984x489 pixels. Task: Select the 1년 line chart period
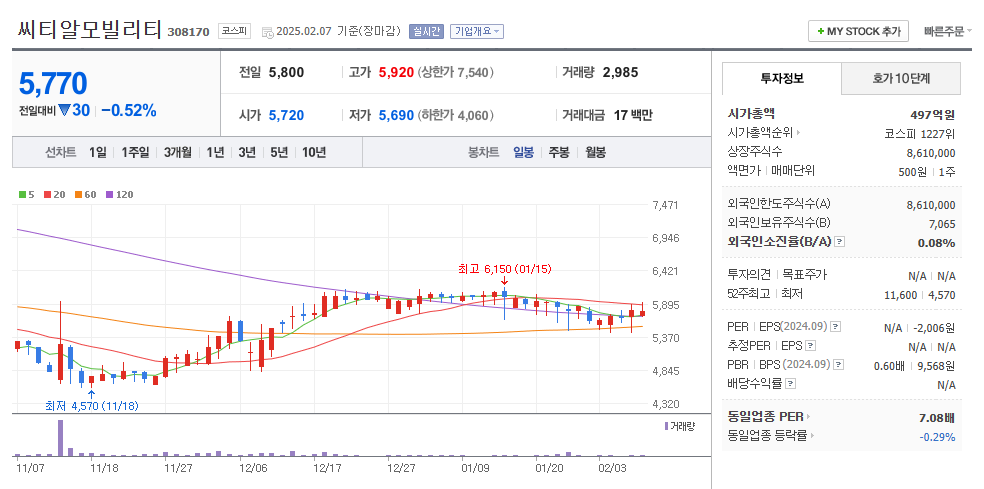(x=215, y=152)
